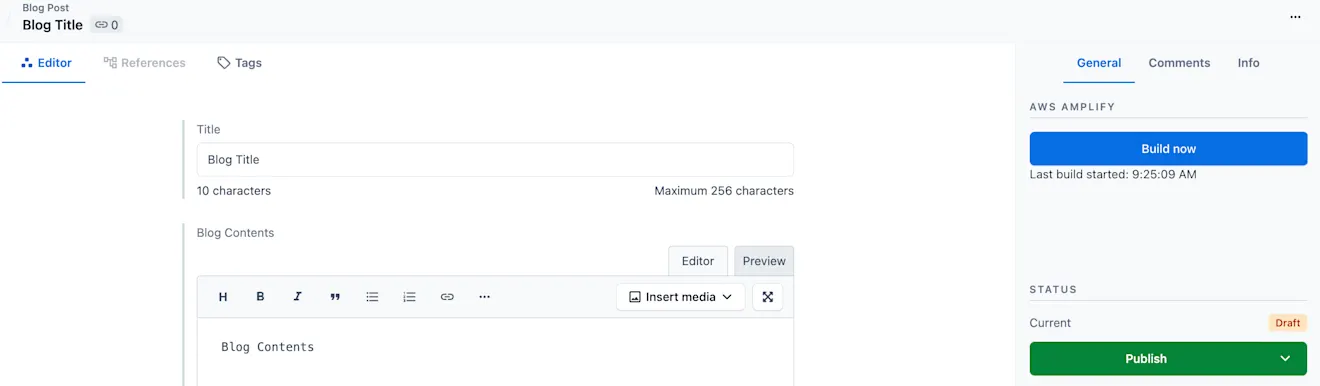Image resolution: width=1320 pixels, height=386 pixels.
Task: View the incoming links count badge
Action: click(x=106, y=25)
